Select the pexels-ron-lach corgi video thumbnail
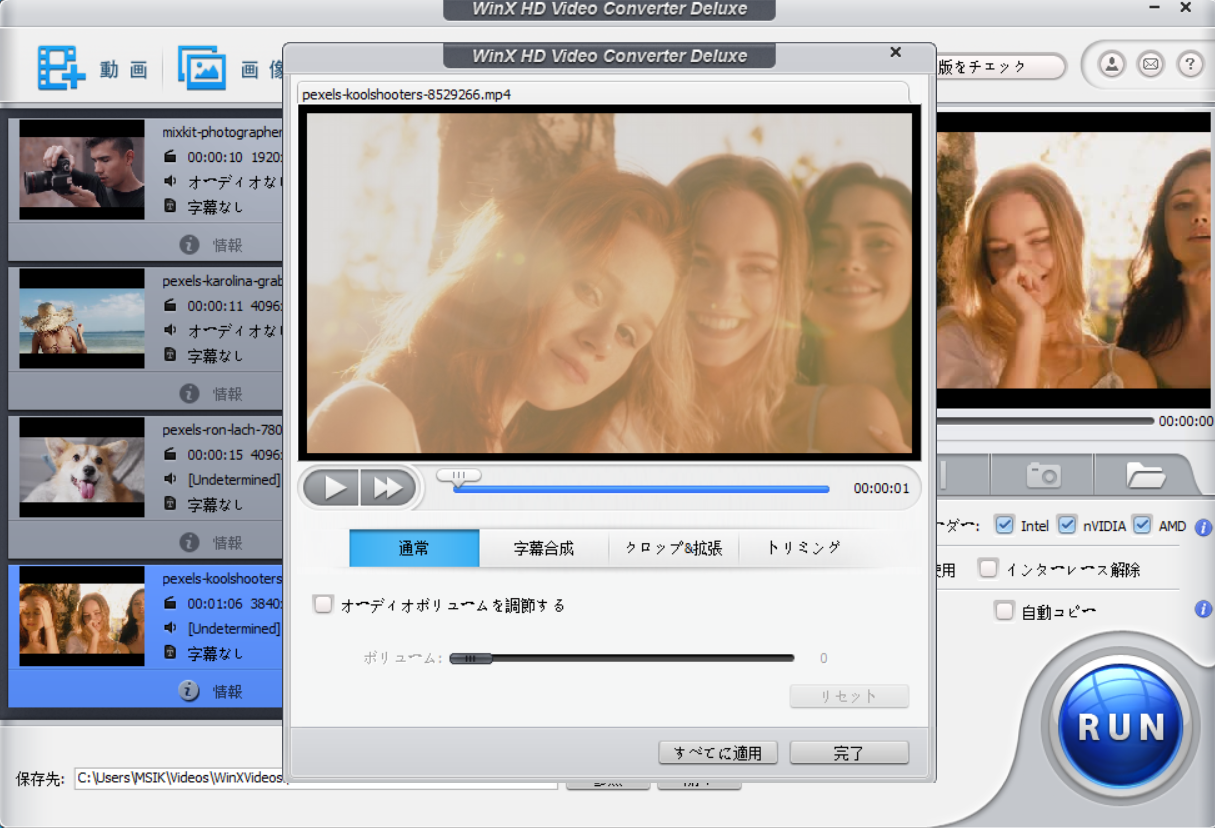Image resolution: width=1215 pixels, height=828 pixels. [x=82, y=467]
